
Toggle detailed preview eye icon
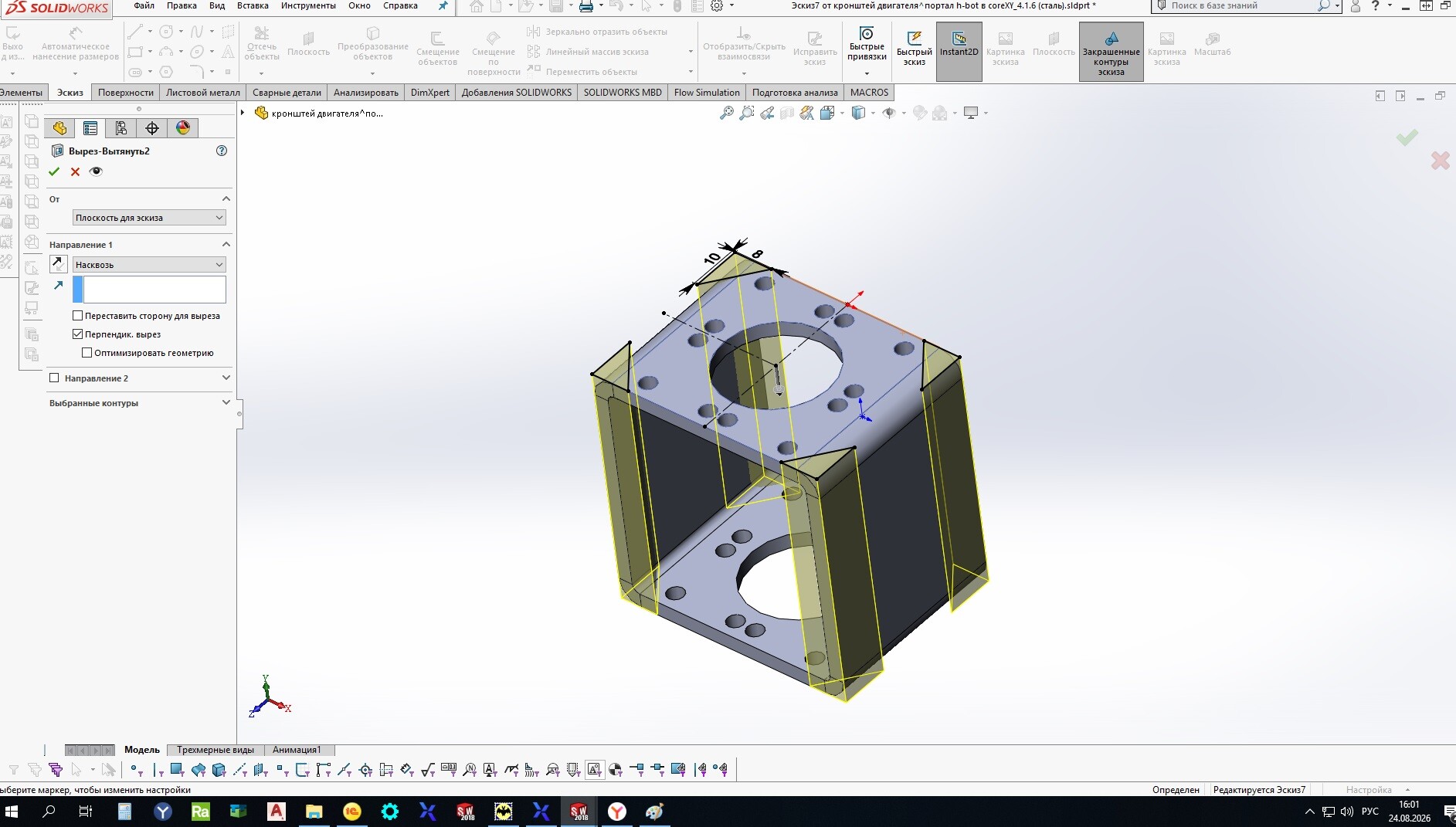96,171
